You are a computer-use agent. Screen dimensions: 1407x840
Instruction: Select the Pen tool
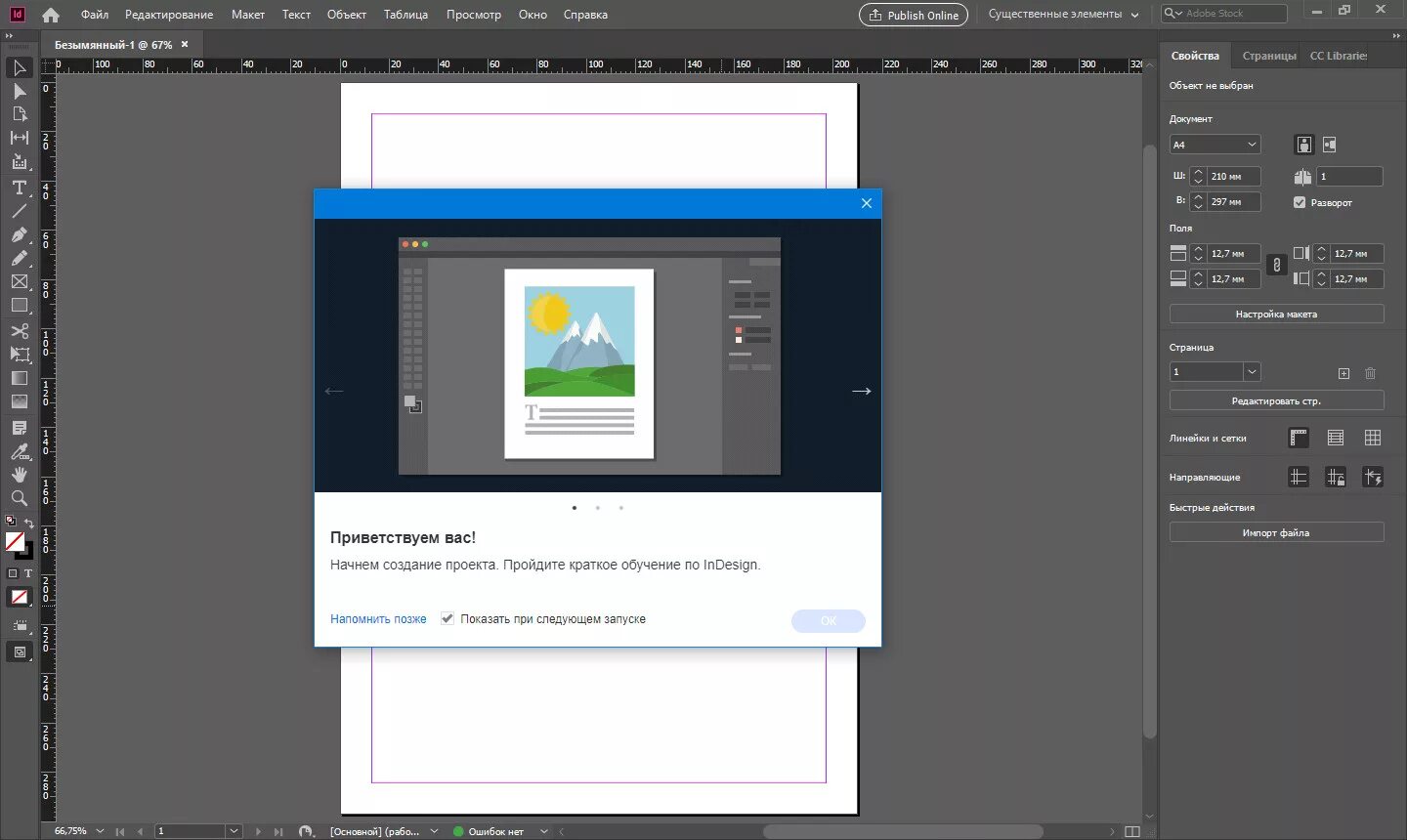[19, 234]
